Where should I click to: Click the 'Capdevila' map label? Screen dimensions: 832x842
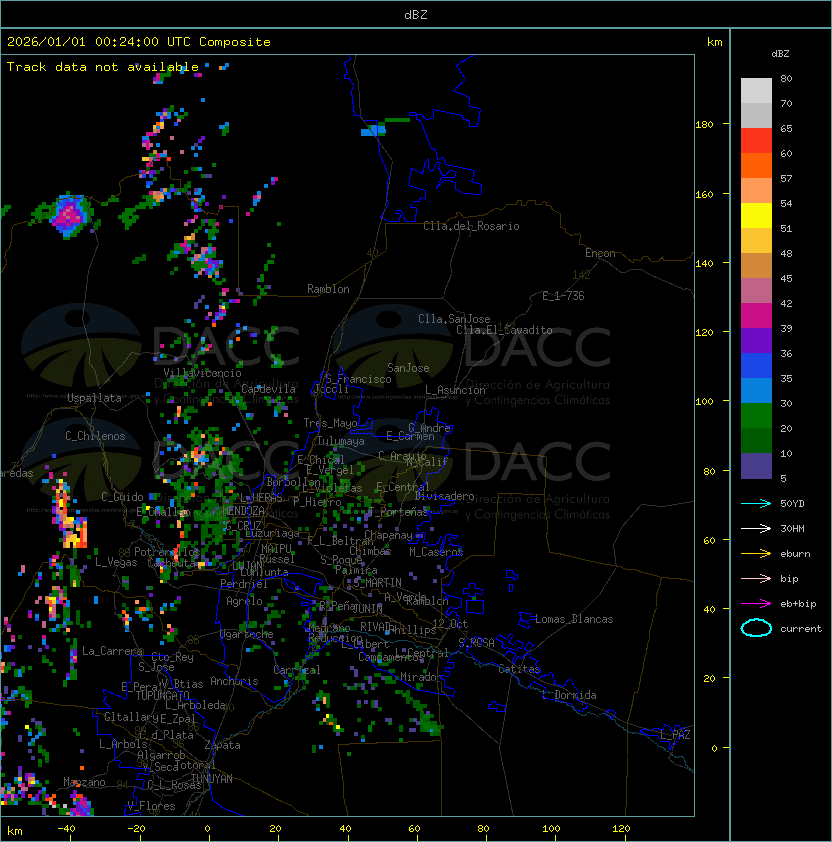(x=268, y=389)
